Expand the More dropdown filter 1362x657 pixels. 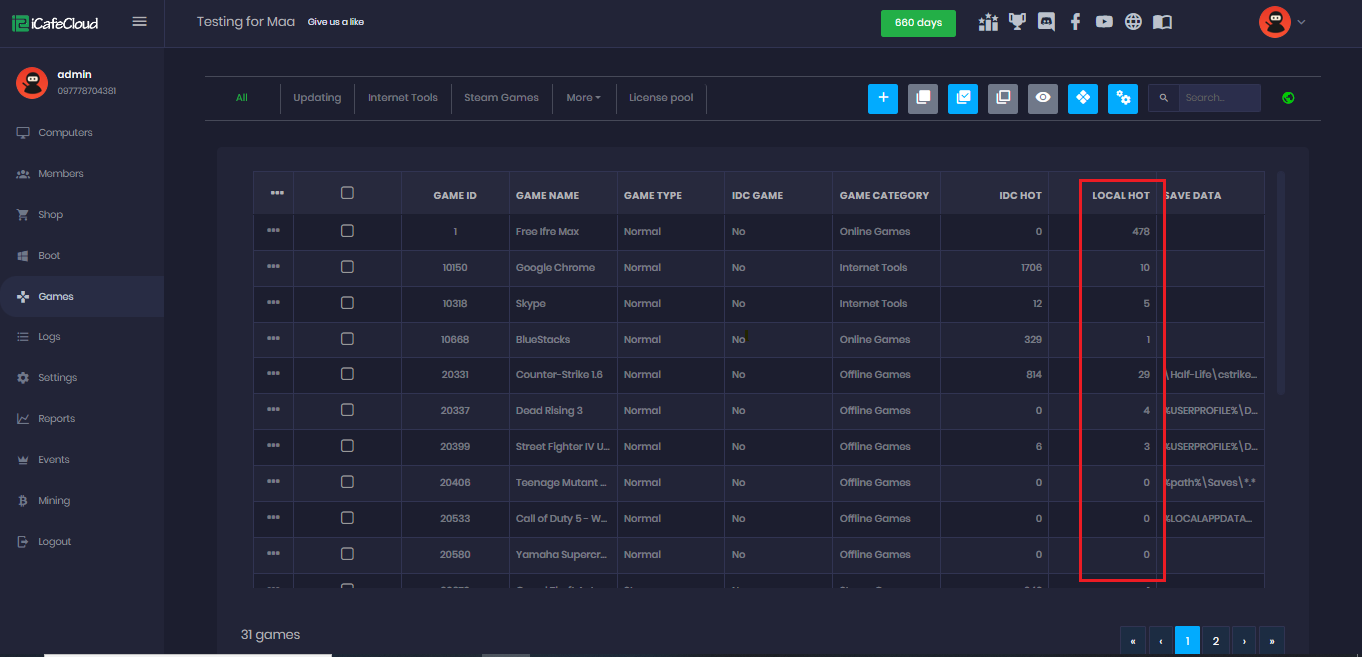[583, 98]
